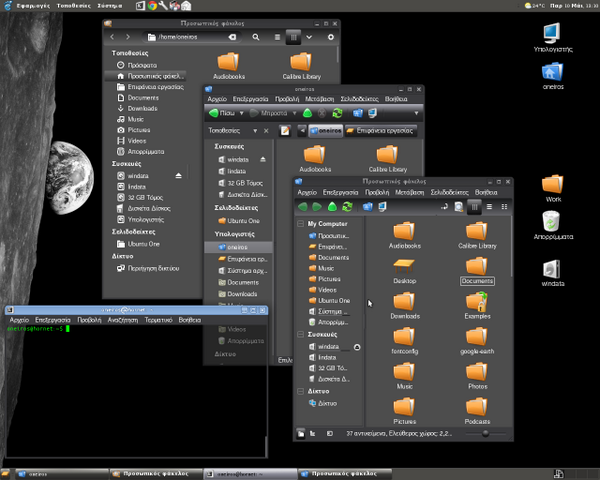Open toolbar overflow arrow in oneiros window
The width and height of the screenshot is (600, 480).
(x=416, y=113)
